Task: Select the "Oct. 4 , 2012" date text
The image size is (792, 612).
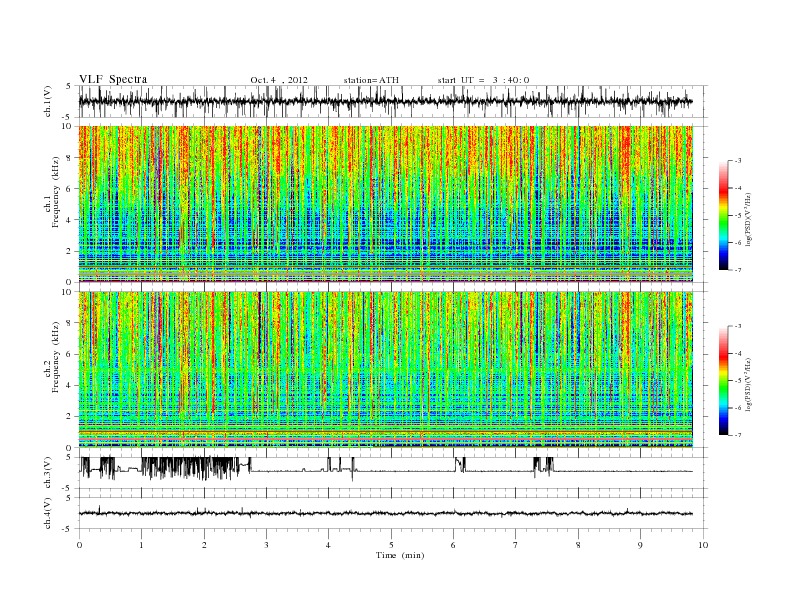Action: tap(279, 80)
